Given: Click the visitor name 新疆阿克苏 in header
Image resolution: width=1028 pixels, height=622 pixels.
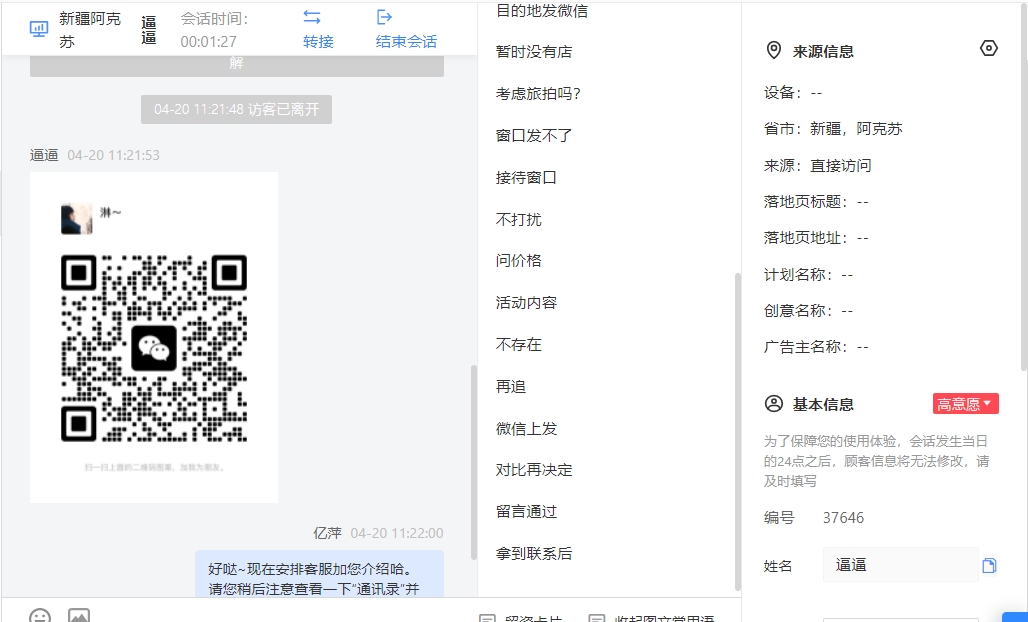Looking at the screenshot, I should 90,30.
